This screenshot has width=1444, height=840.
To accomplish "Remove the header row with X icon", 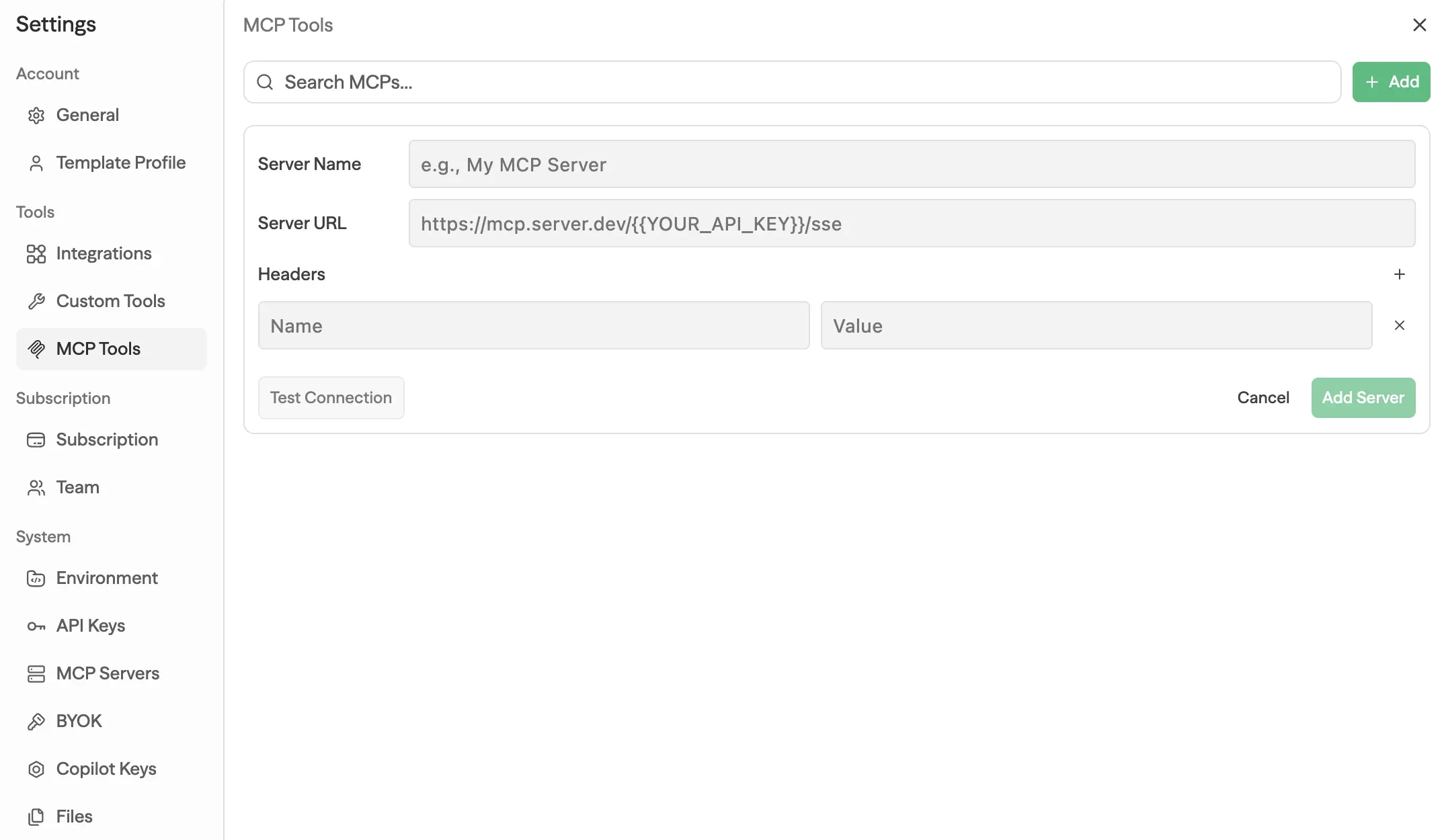I will click(1399, 325).
